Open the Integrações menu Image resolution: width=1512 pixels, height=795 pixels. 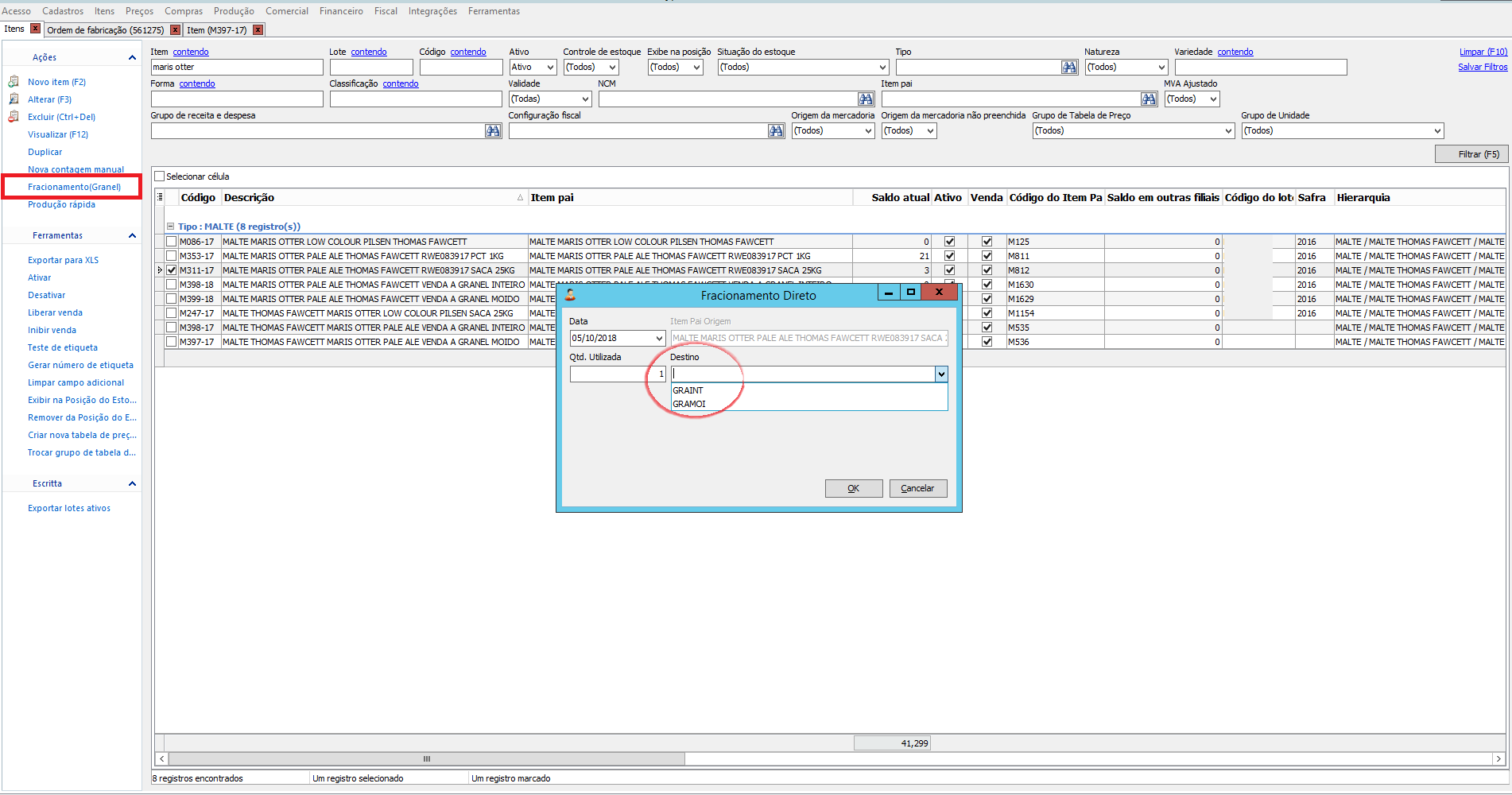point(432,11)
